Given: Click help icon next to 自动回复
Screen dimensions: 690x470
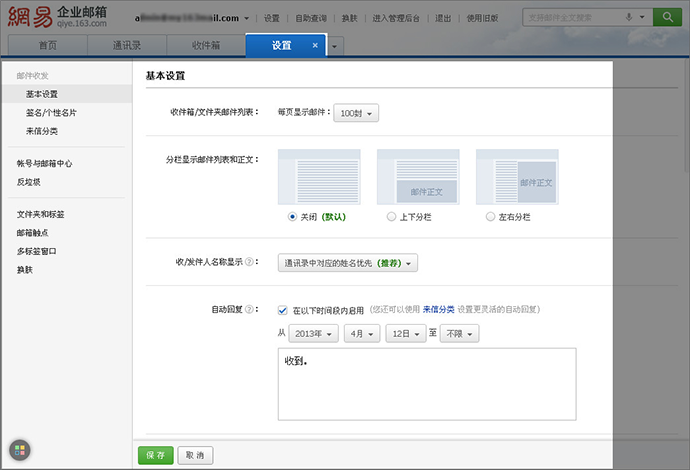Looking at the screenshot, I should click(x=249, y=310).
